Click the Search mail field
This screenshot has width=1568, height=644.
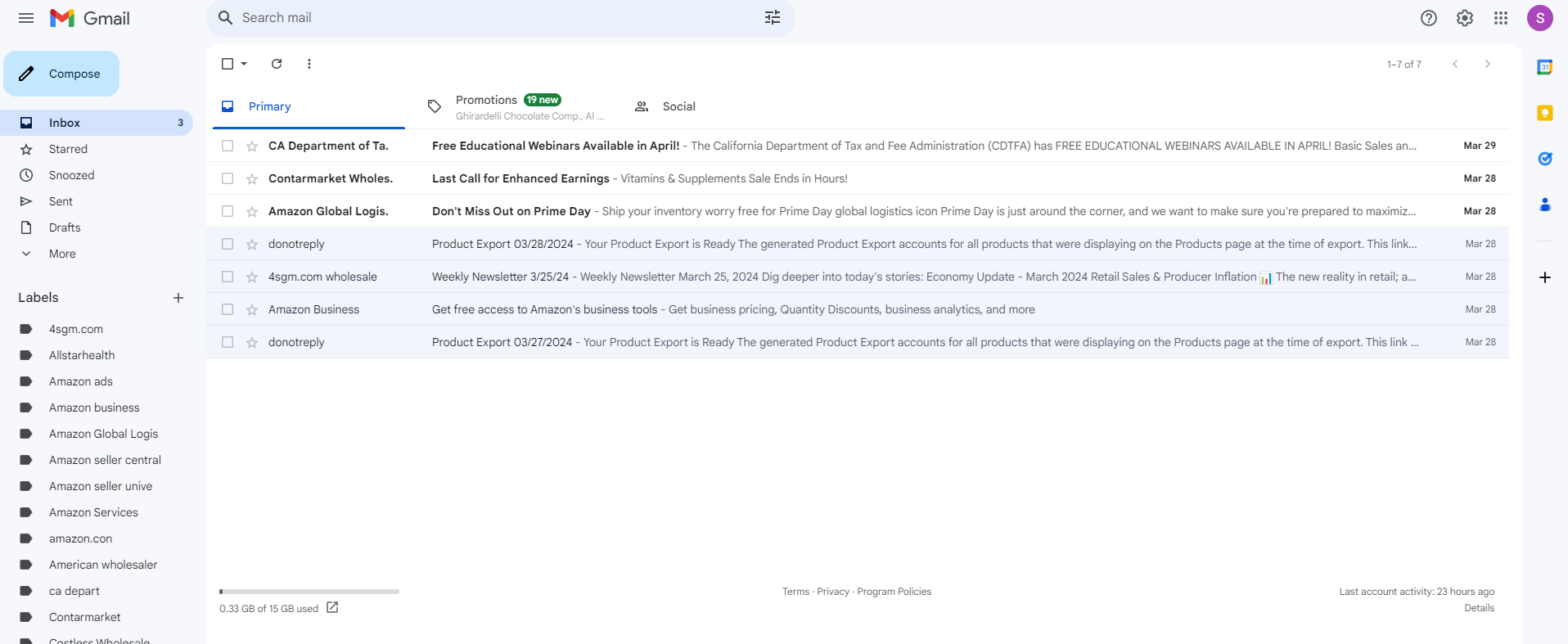point(499,18)
